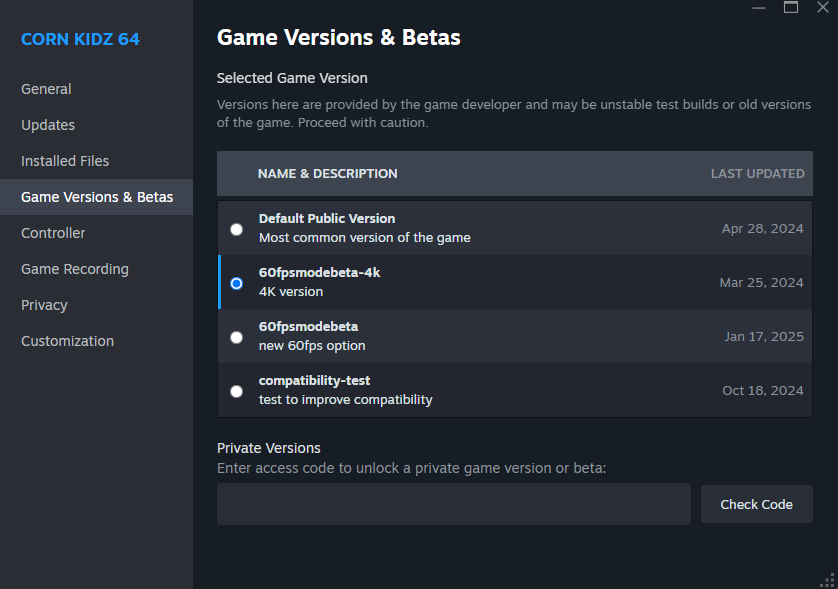Navigate to Game Recording settings
838x589 pixels.
75,269
